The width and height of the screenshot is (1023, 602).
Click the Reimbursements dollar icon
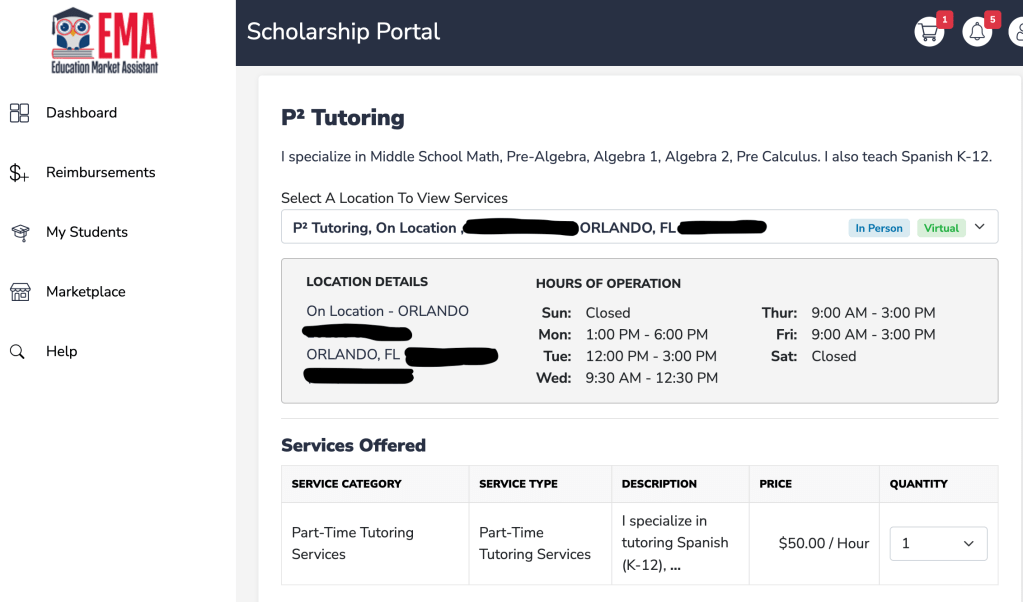(x=19, y=173)
